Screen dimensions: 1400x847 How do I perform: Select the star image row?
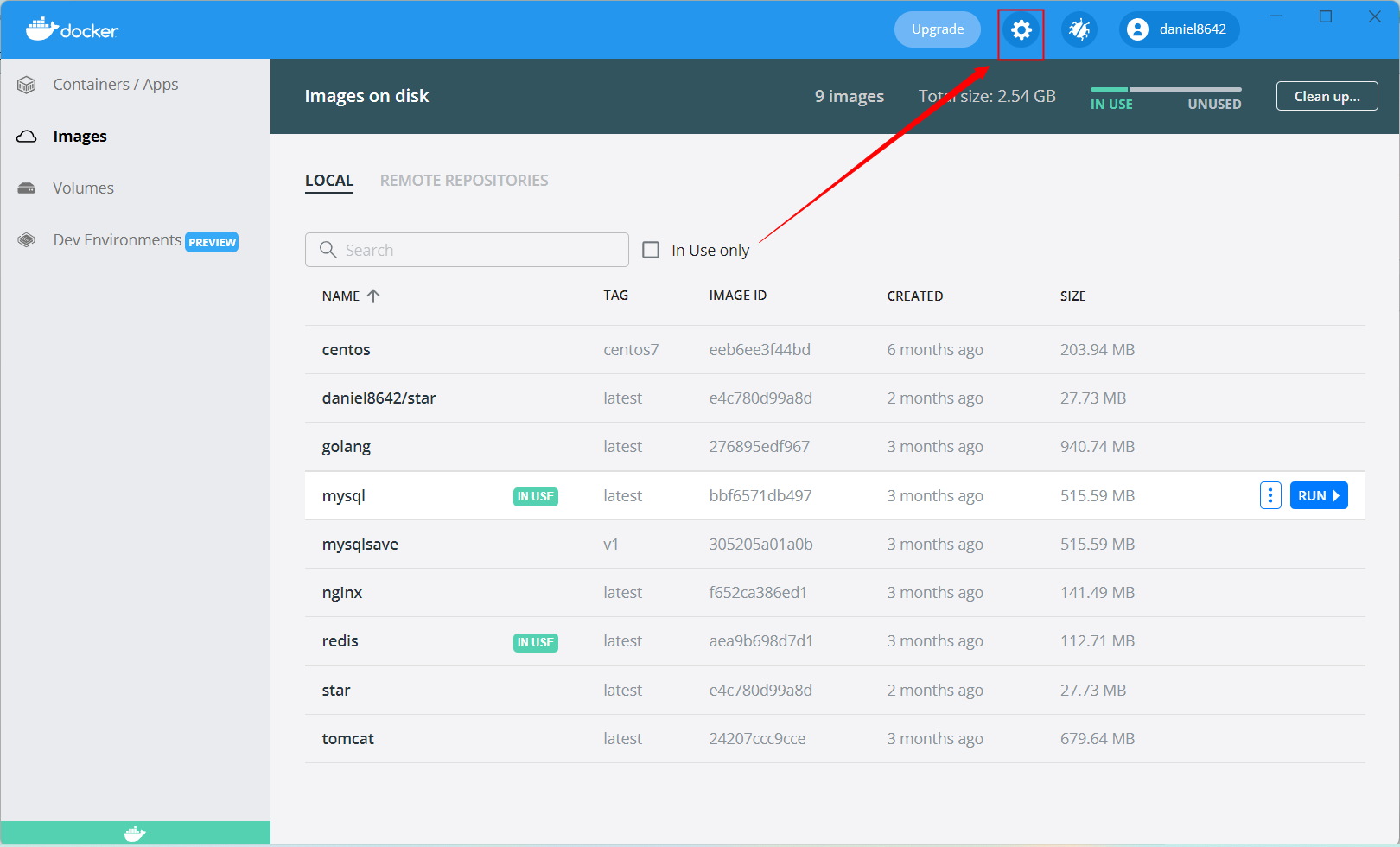pyautogui.click(x=835, y=691)
